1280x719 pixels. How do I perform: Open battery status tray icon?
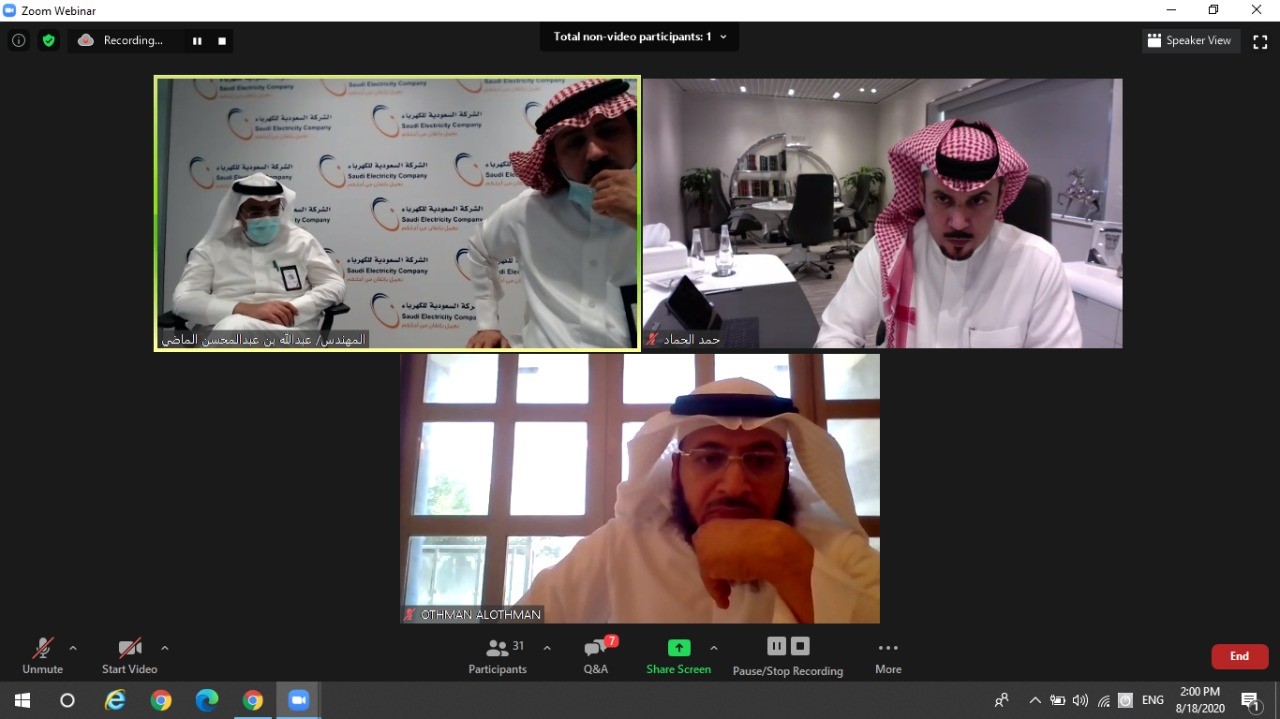point(1057,701)
